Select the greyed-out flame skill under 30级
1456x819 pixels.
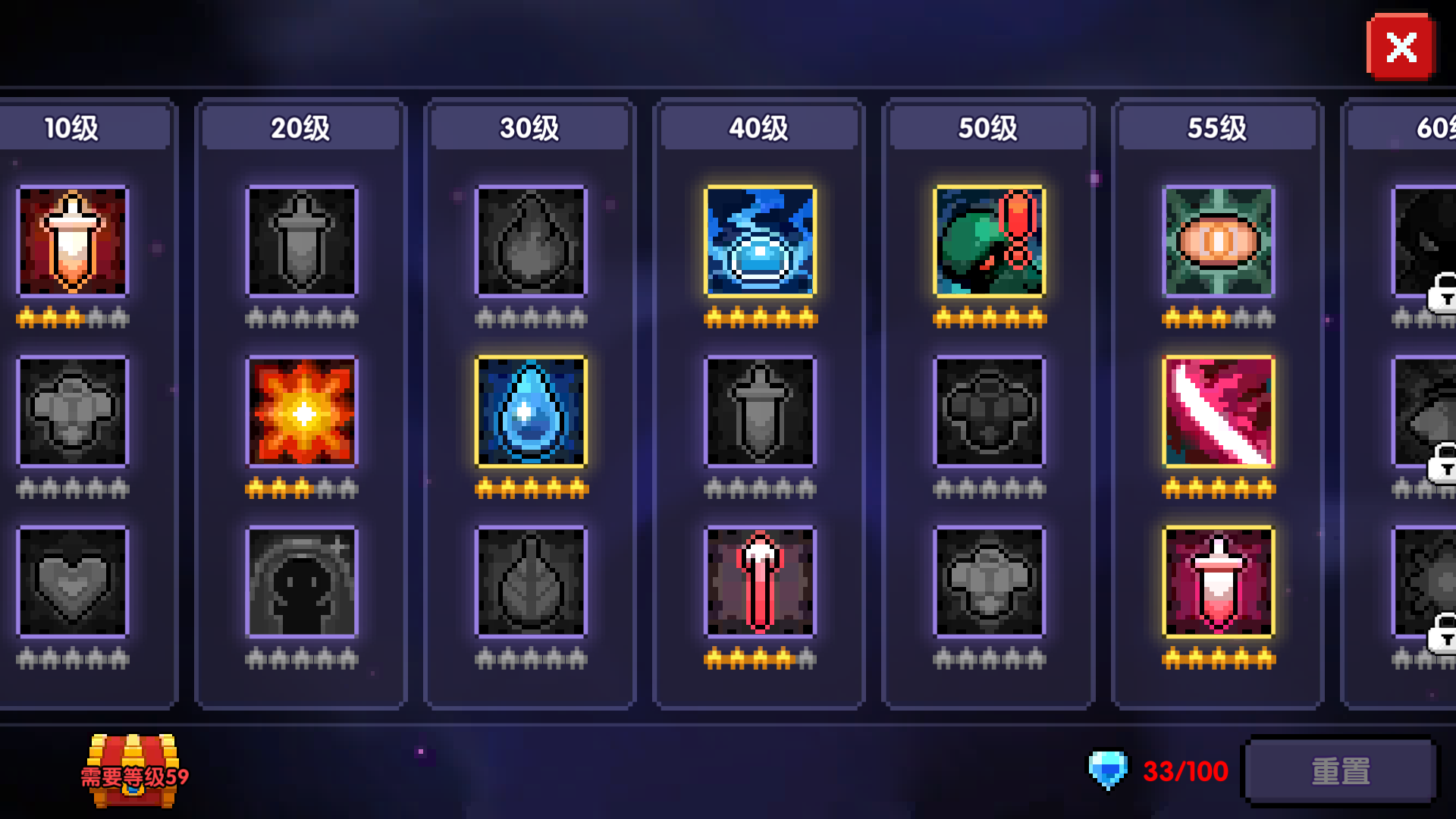click(531, 241)
